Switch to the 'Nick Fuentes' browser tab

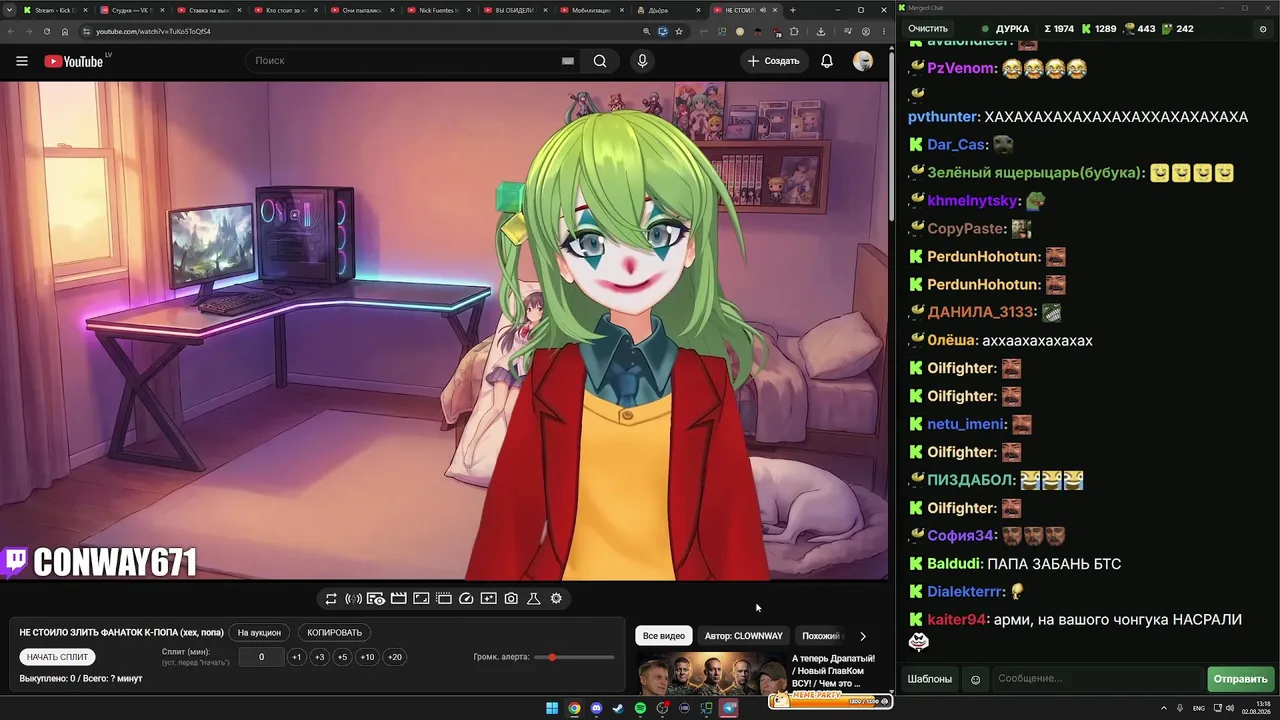pyautogui.click(x=440, y=10)
